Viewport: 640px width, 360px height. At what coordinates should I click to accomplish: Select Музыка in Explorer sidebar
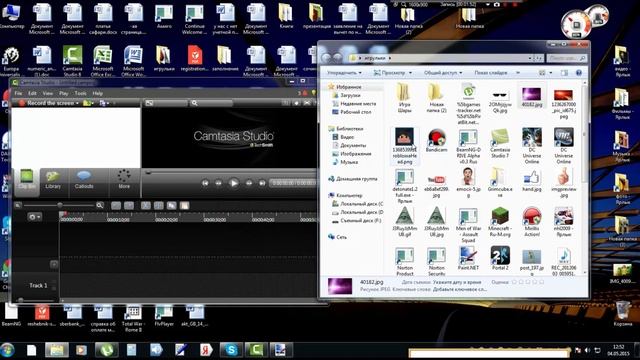349,162
